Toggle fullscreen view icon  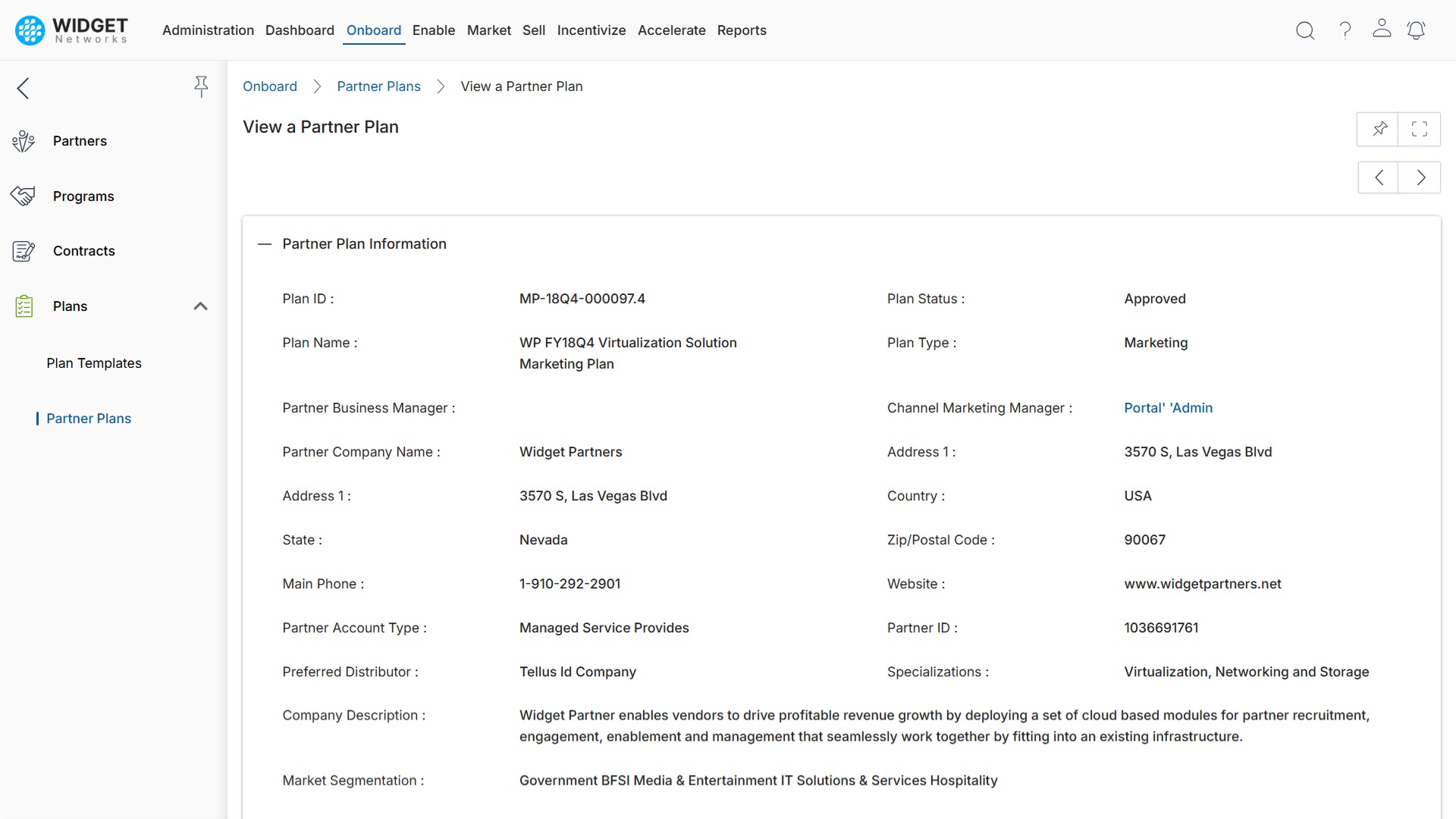click(x=1420, y=129)
